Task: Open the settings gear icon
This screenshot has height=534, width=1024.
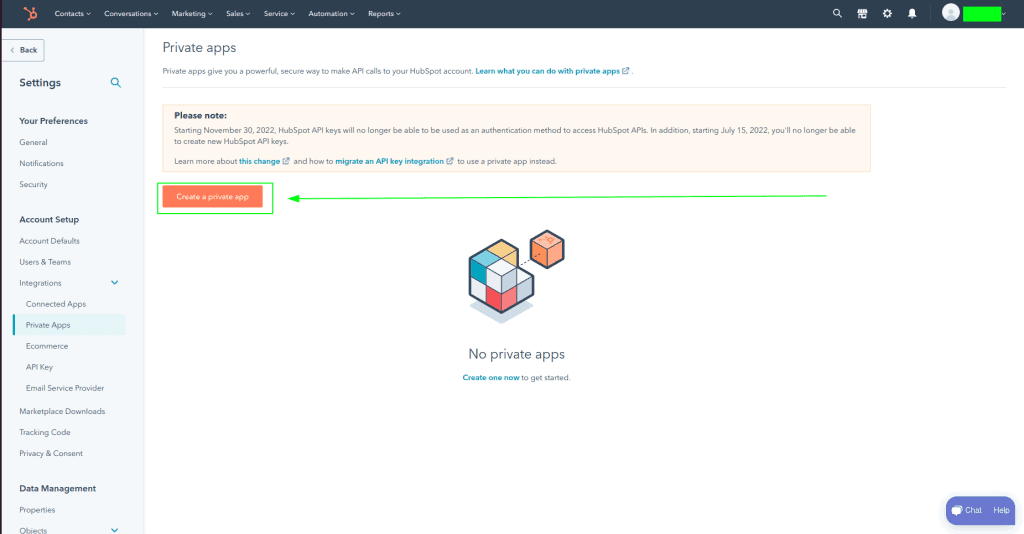Action: (887, 13)
